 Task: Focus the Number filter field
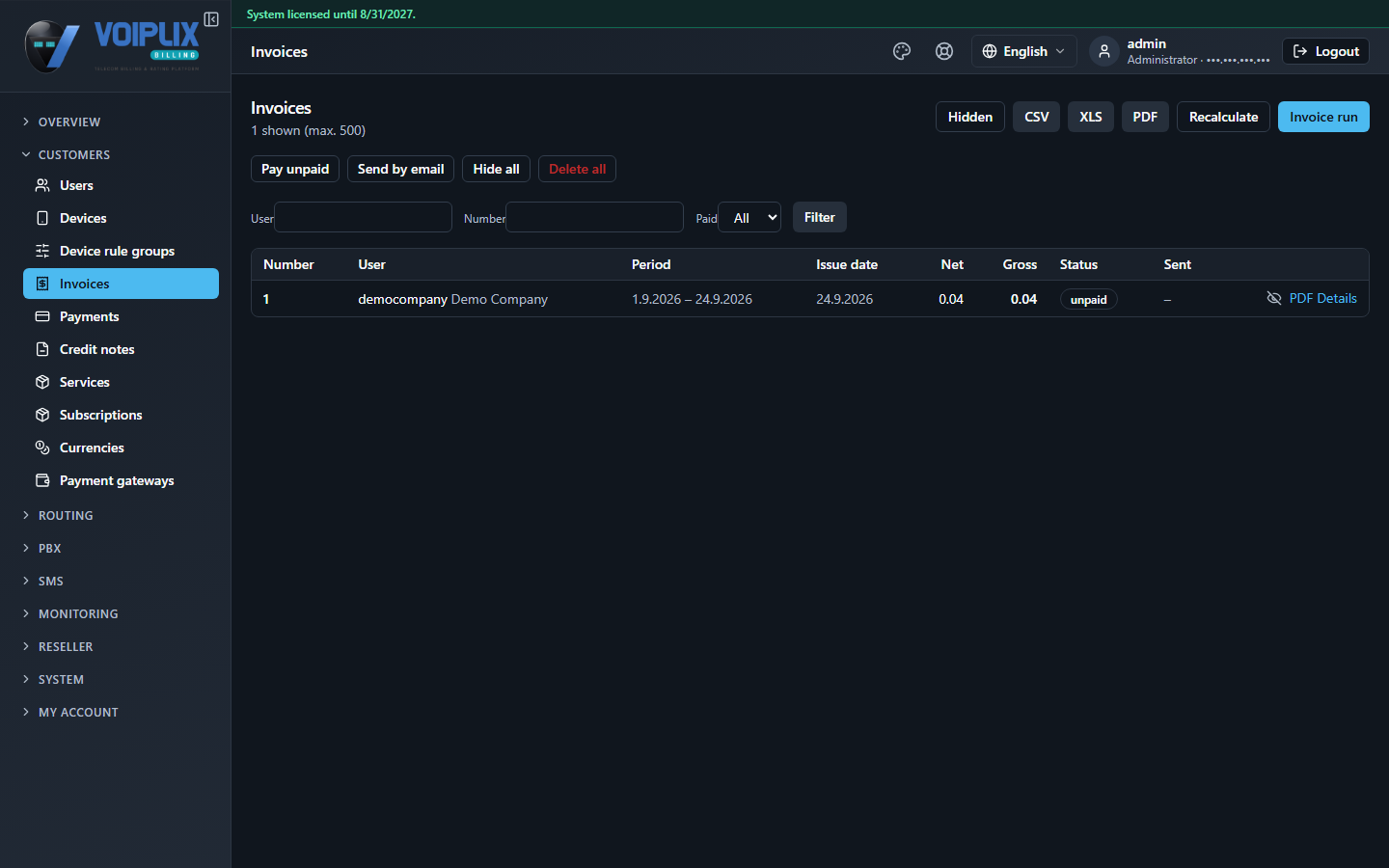[595, 217]
